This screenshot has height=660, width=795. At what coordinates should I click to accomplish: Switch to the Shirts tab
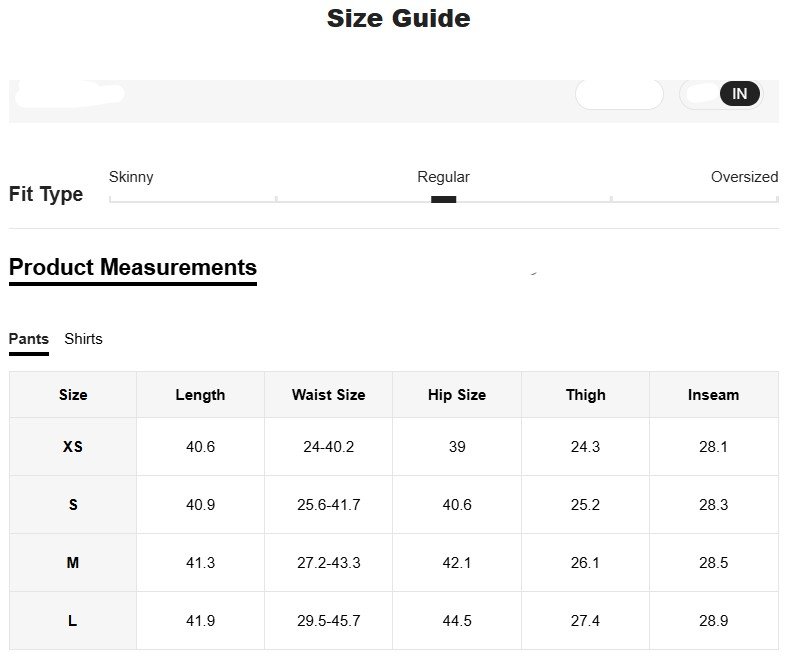click(x=83, y=339)
